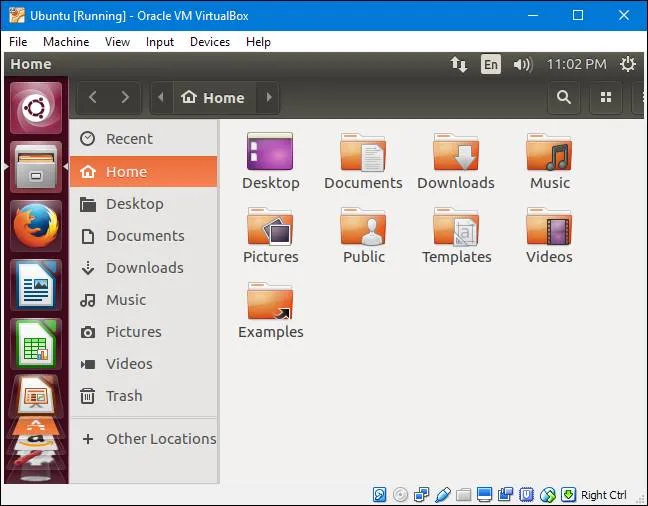The width and height of the screenshot is (648, 506).
Task: Open the Devices menu in VirtualBox
Action: point(209,42)
